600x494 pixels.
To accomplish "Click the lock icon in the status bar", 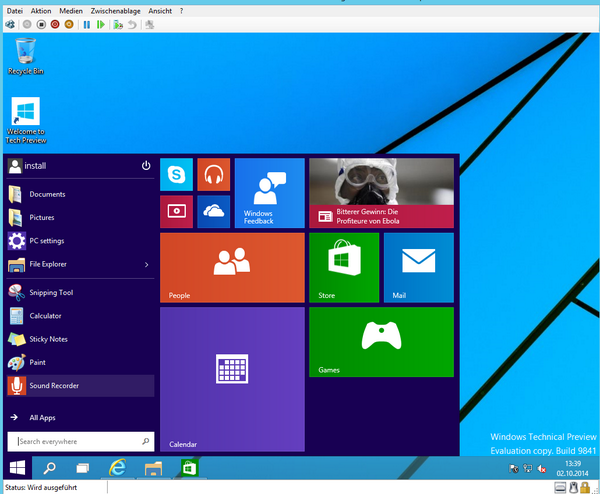I will [585, 487].
